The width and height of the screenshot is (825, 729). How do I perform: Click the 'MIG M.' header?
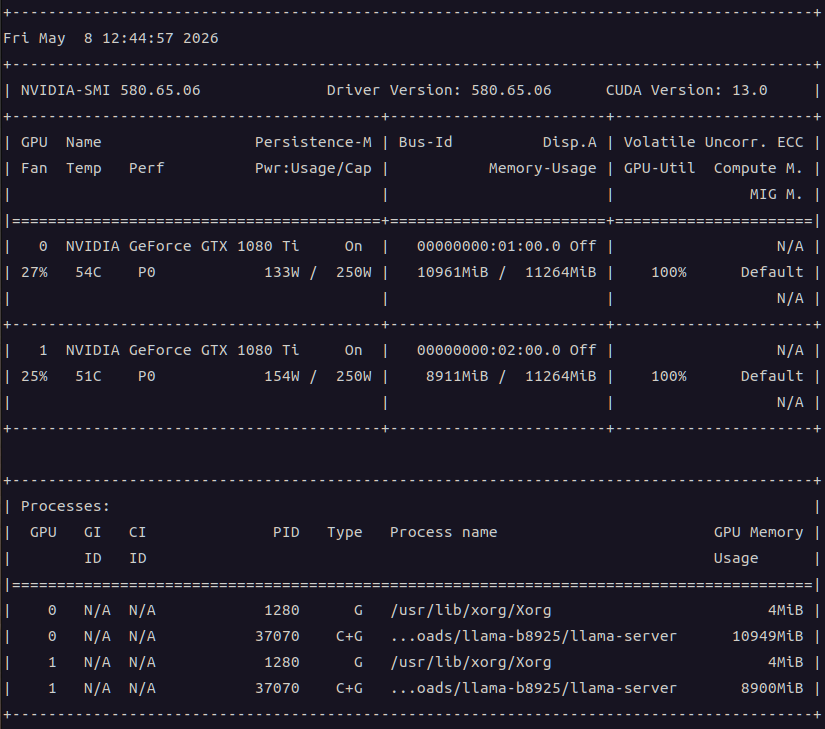click(776, 195)
